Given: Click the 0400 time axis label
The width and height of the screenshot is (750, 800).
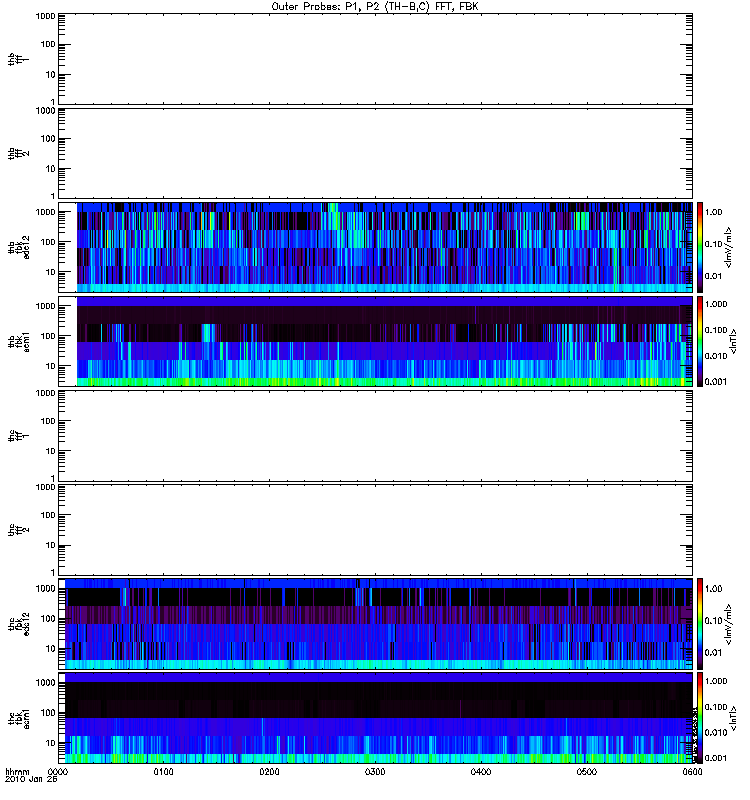Looking at the screenshot, I should [x=481, y=772].
